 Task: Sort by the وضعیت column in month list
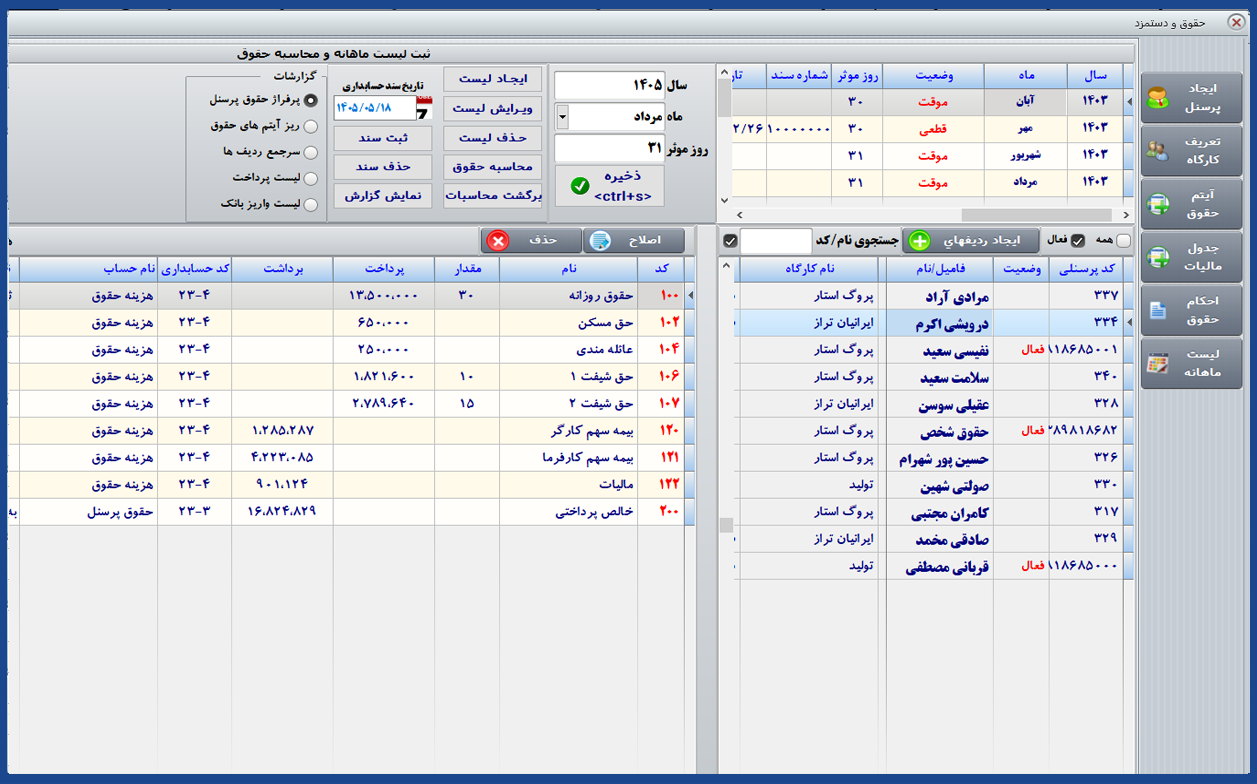coord(933,75)
